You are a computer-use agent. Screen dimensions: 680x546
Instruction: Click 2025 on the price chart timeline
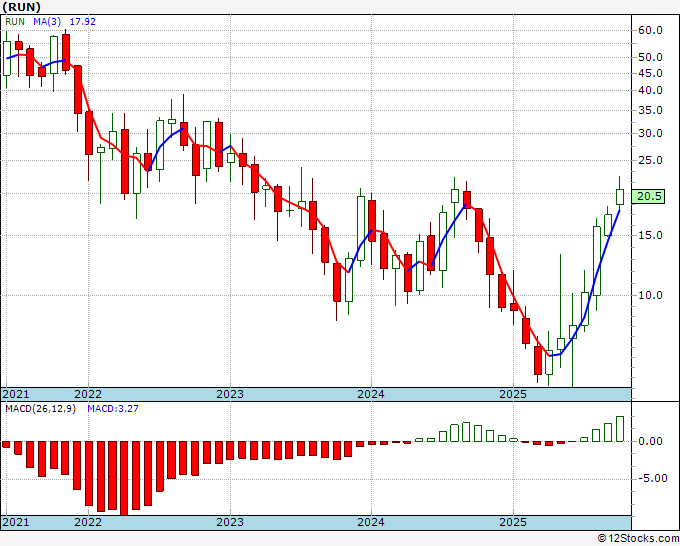point(513,394)
